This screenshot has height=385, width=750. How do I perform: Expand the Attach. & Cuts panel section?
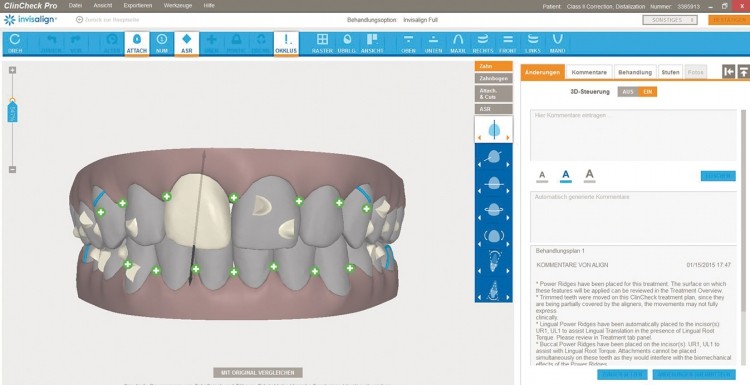pos(493,94)
